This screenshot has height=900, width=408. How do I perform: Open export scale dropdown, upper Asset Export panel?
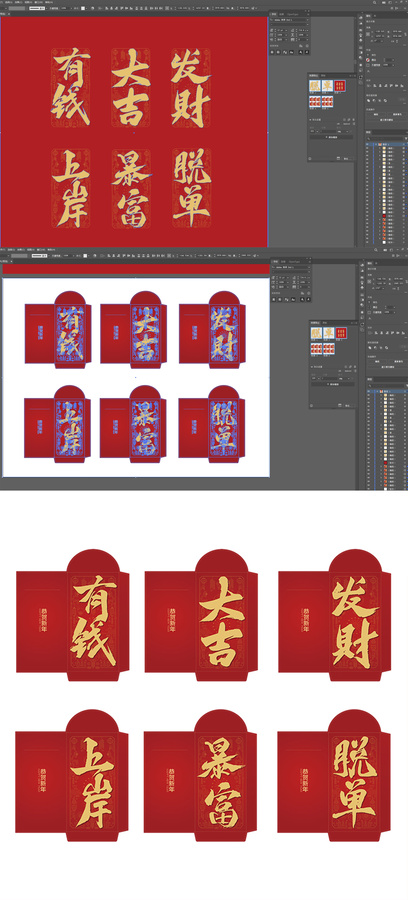317,131
